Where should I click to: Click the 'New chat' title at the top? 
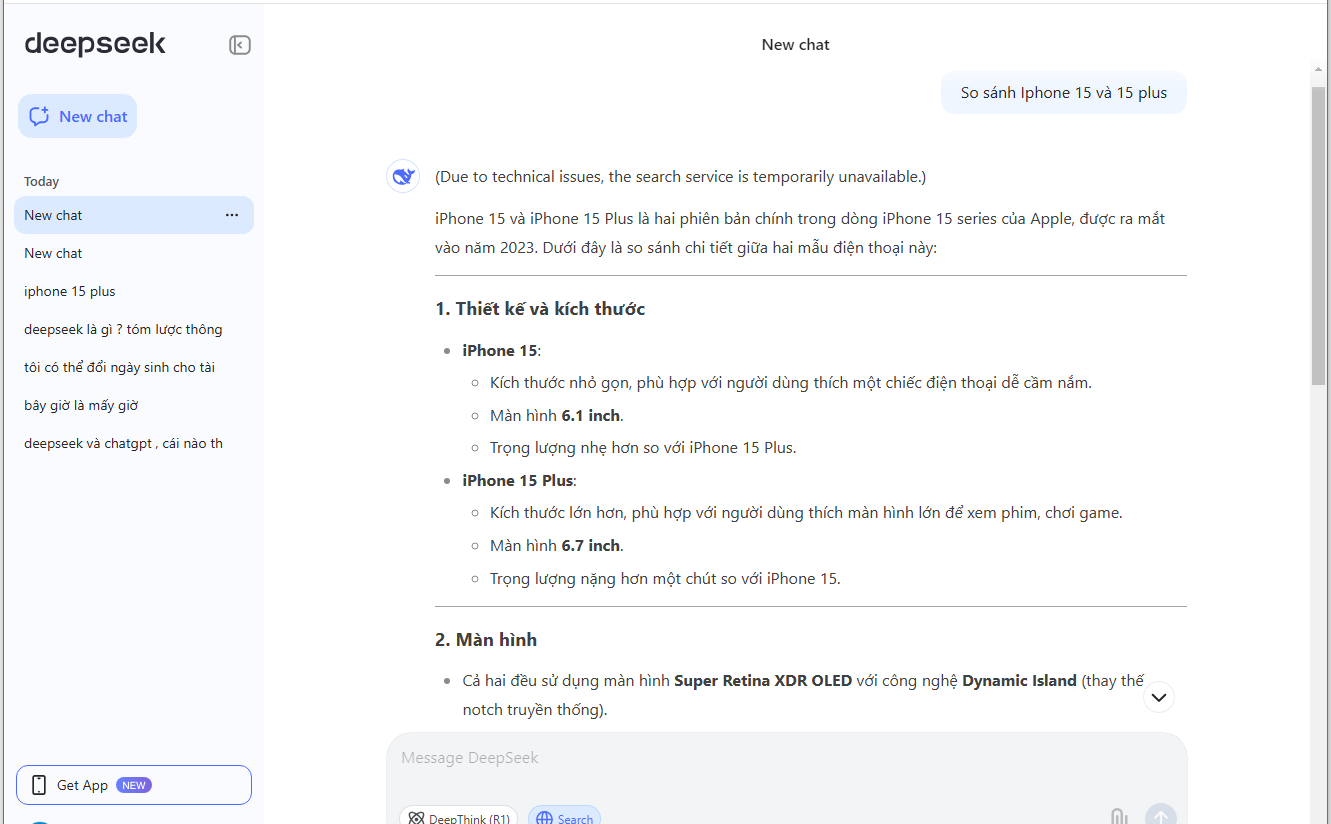pos(795,45)
